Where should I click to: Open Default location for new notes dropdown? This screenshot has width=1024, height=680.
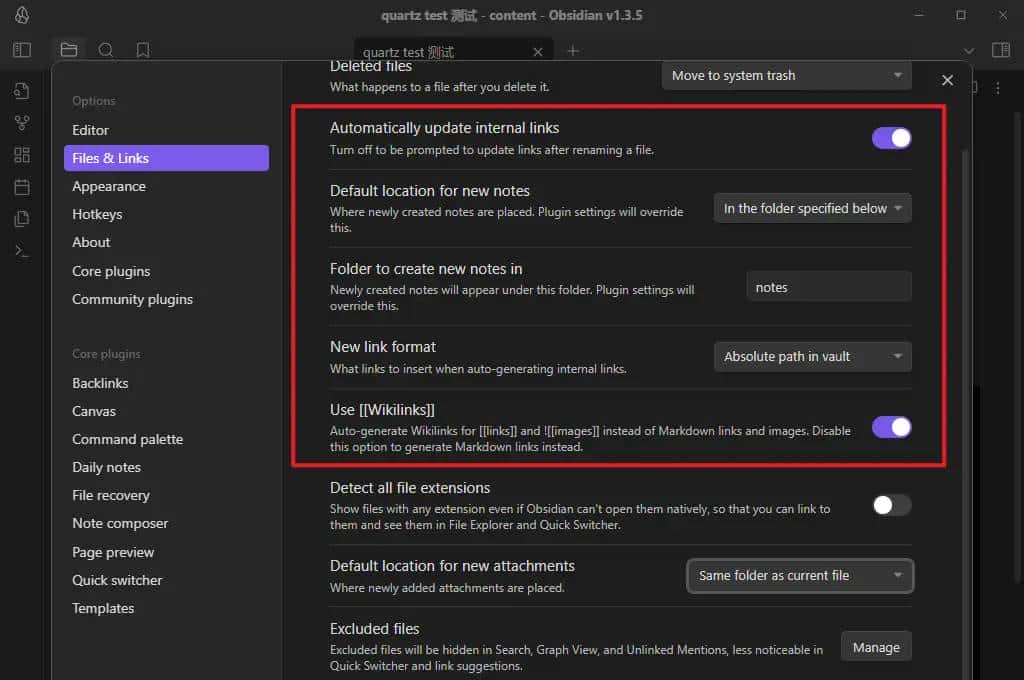[x=812, y=209]
